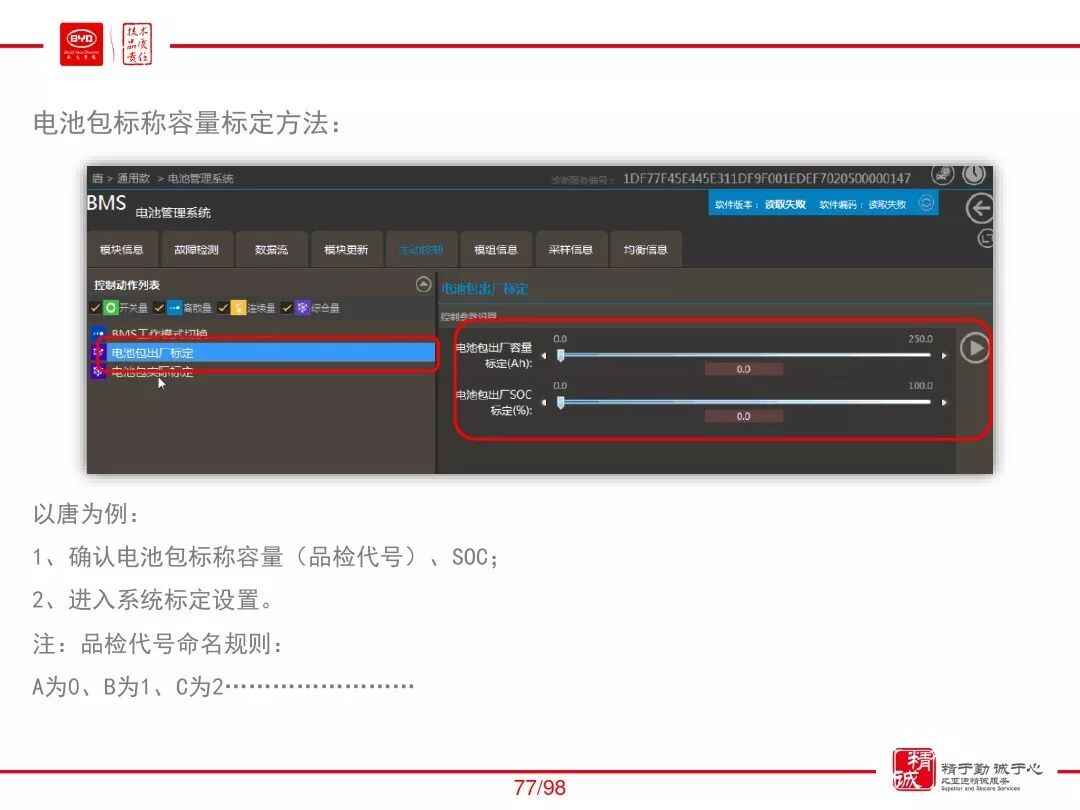
Task: Click the 250.0 maximum capacity label
Action: point(920,339)
